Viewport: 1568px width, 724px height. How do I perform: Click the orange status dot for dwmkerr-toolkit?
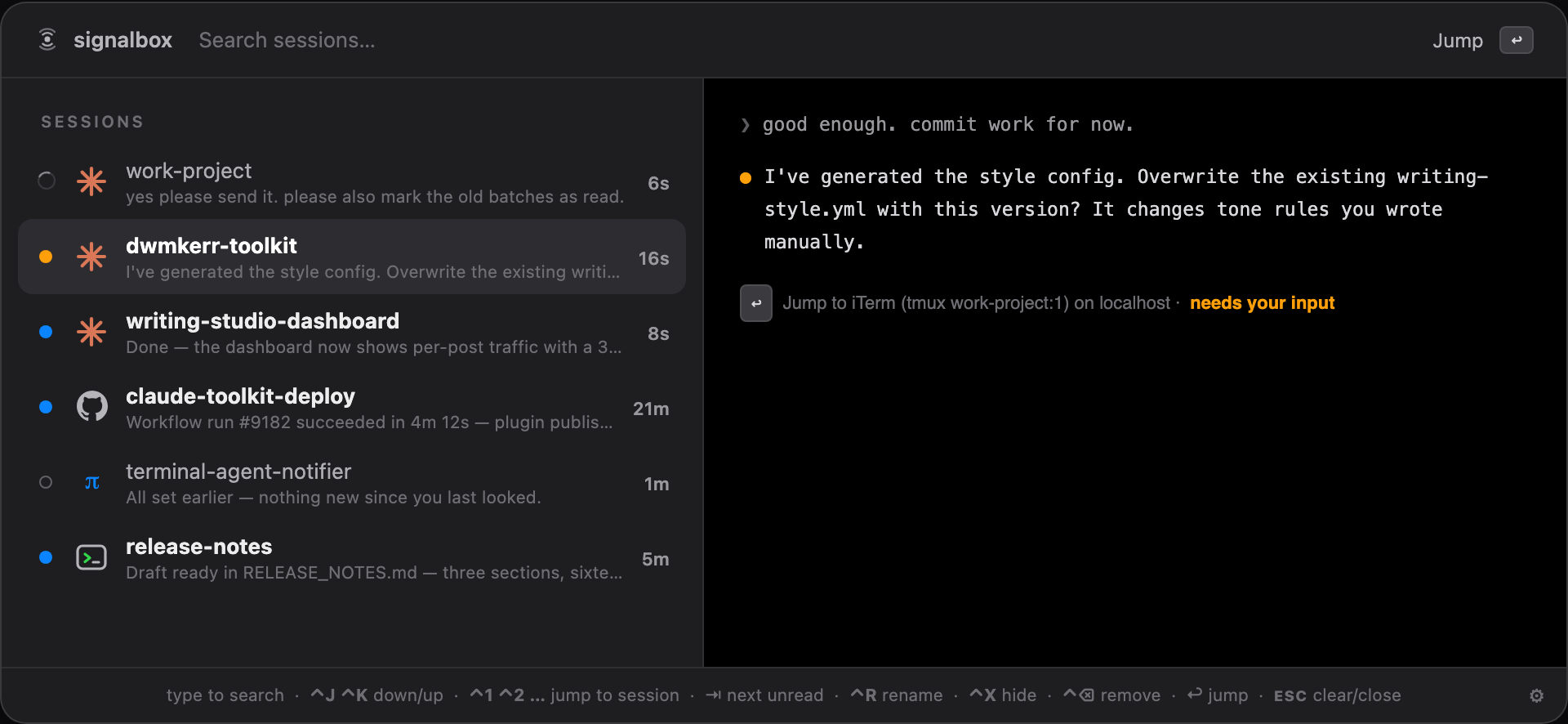[x=46, y=257]
